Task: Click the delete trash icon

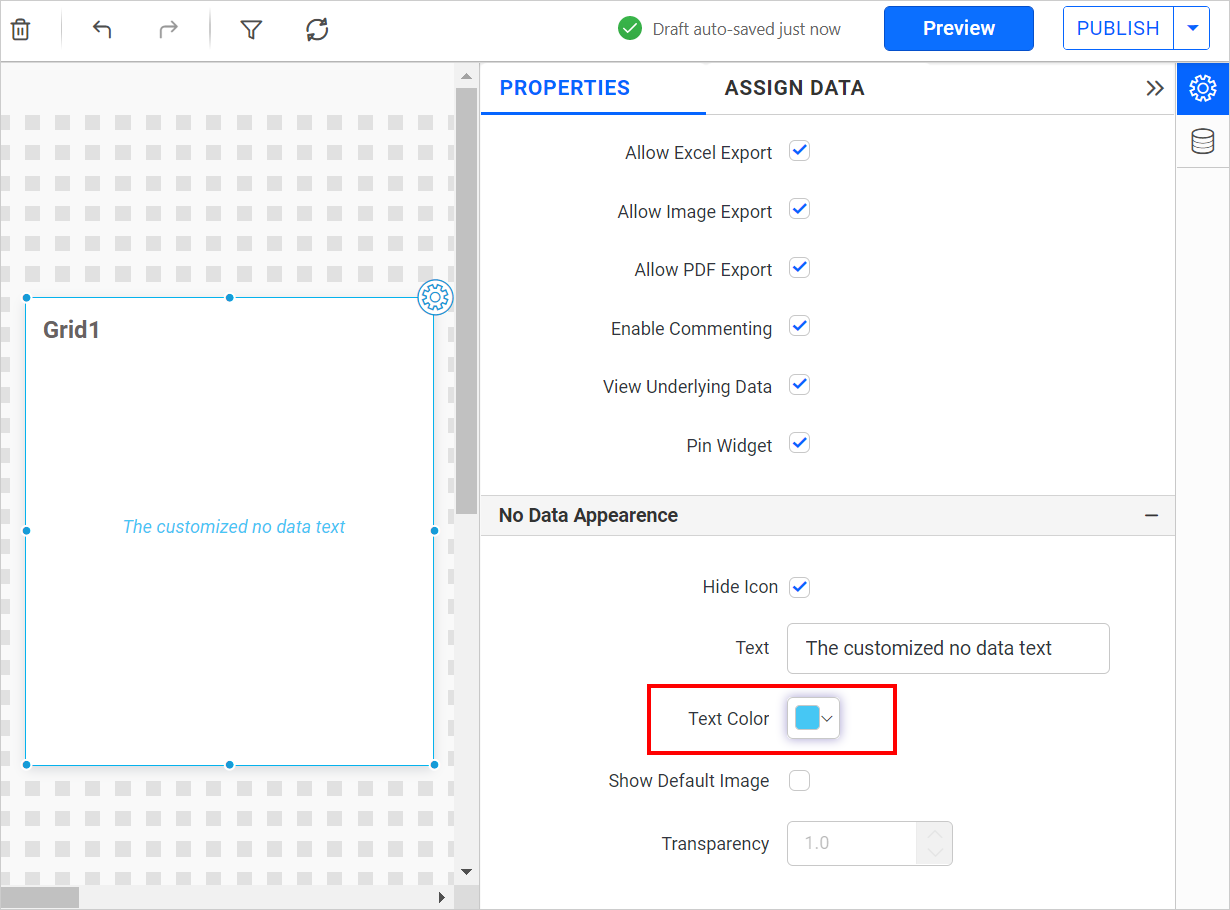Action: coord(20,30)
